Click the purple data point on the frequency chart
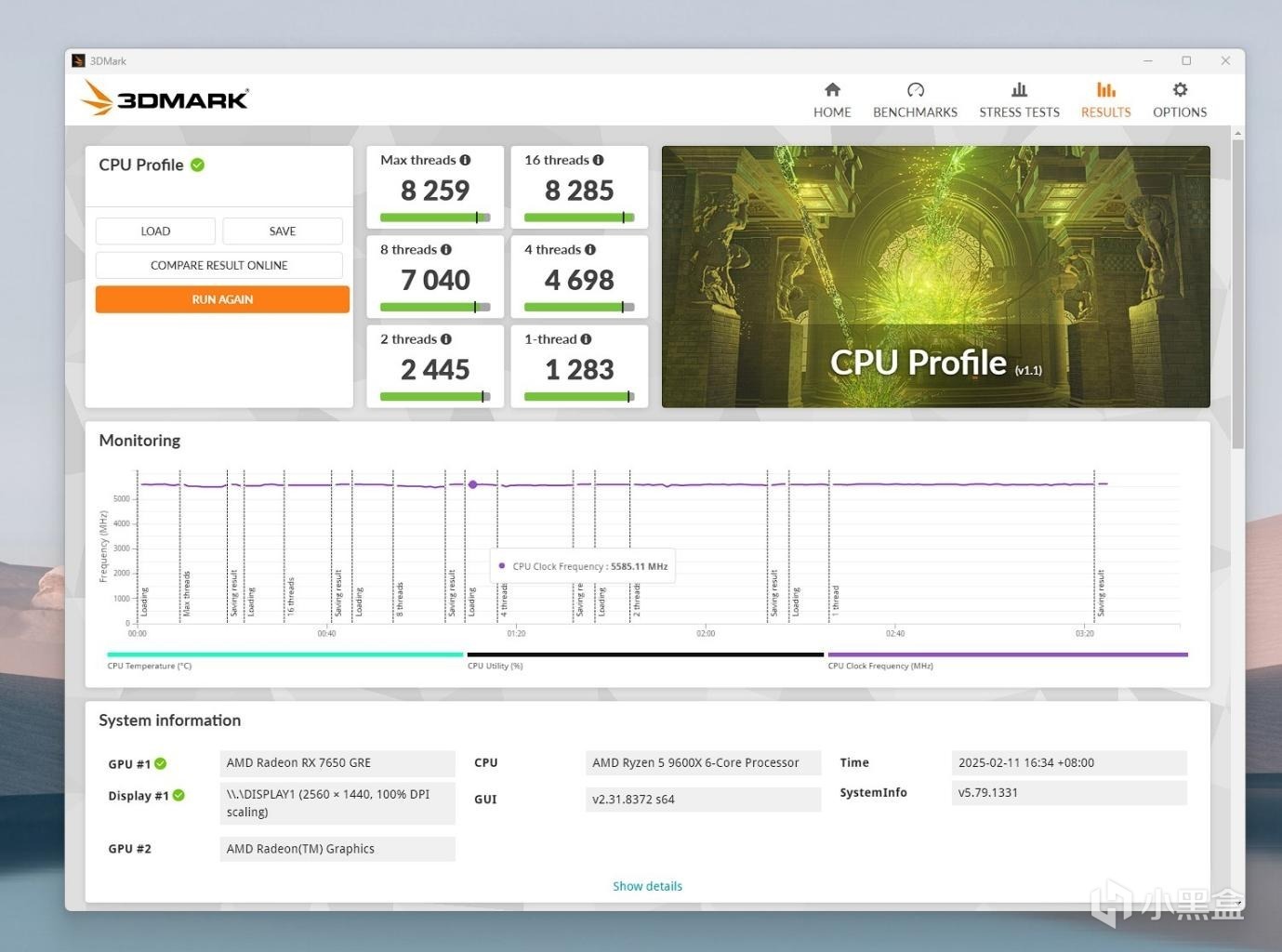The width and height of the screenshot is (1282, 952). pyautogui.click(x=473, y=484)
